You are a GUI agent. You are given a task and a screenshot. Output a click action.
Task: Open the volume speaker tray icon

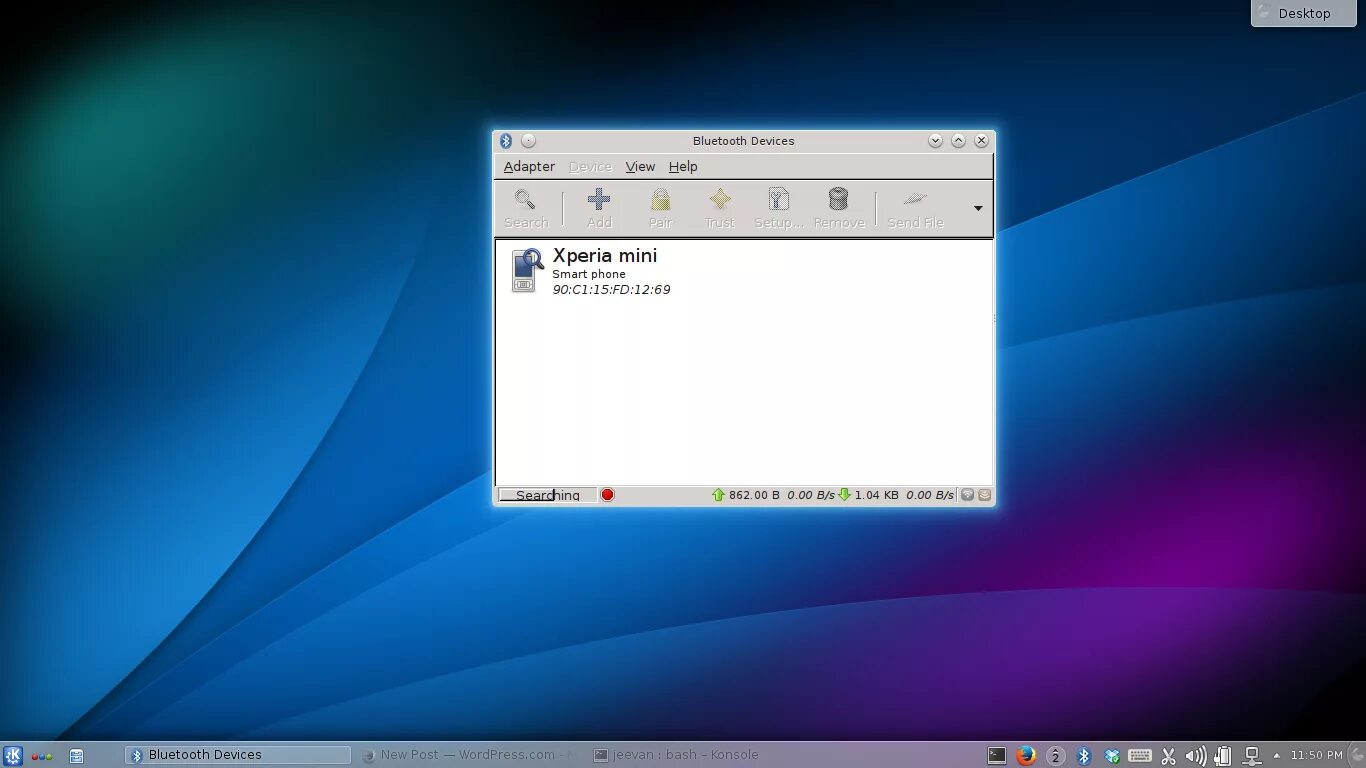click(1195, 756)
